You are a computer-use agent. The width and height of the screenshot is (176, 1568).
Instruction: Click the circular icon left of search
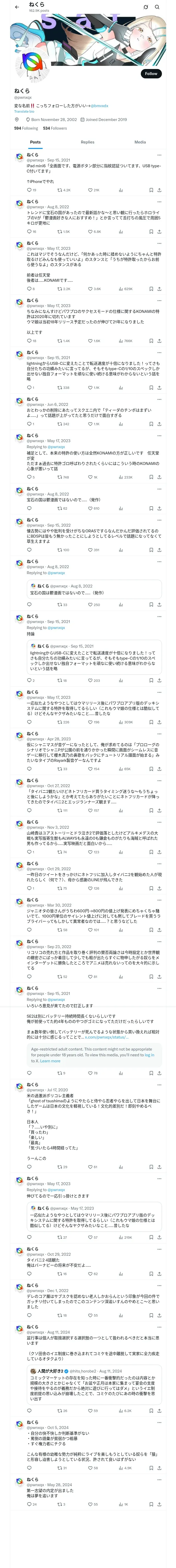coord(146,7)
